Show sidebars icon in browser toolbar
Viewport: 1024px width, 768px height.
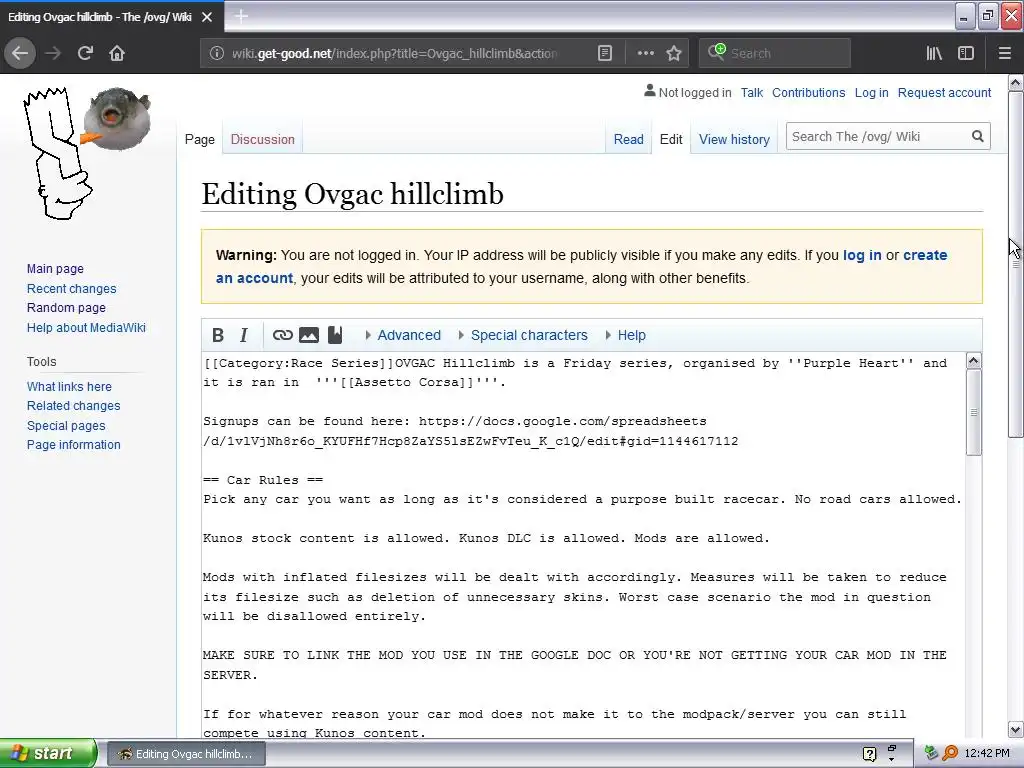tap(966, 54)
